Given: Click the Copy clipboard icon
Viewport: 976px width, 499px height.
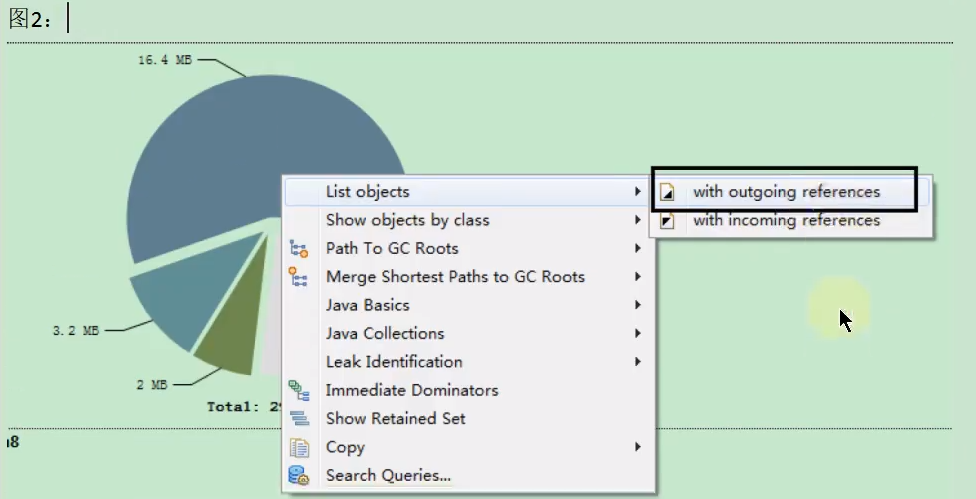Looking at the screenshot, I should 299,447.
